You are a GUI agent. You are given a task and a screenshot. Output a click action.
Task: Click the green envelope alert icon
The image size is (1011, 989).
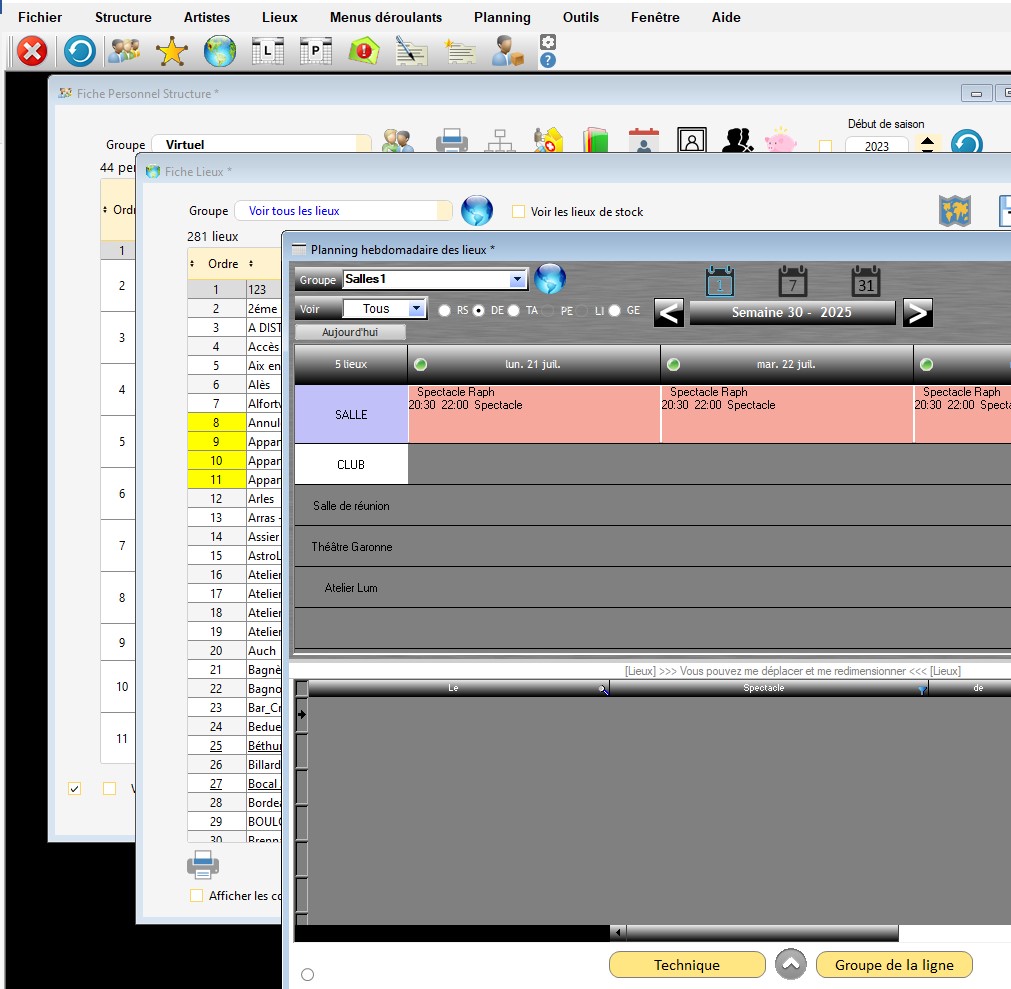coord(363,51)
